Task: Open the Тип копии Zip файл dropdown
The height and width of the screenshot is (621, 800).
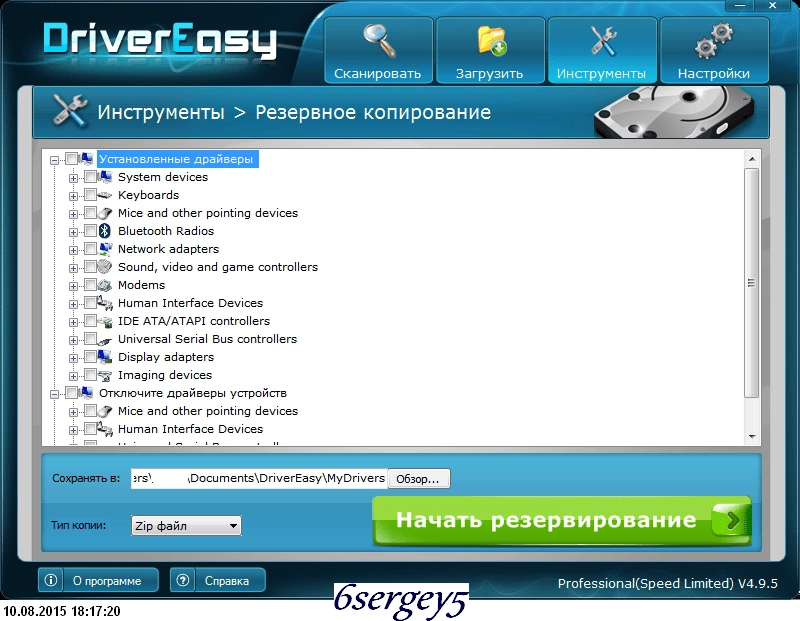Action: [x=186, y=526]
